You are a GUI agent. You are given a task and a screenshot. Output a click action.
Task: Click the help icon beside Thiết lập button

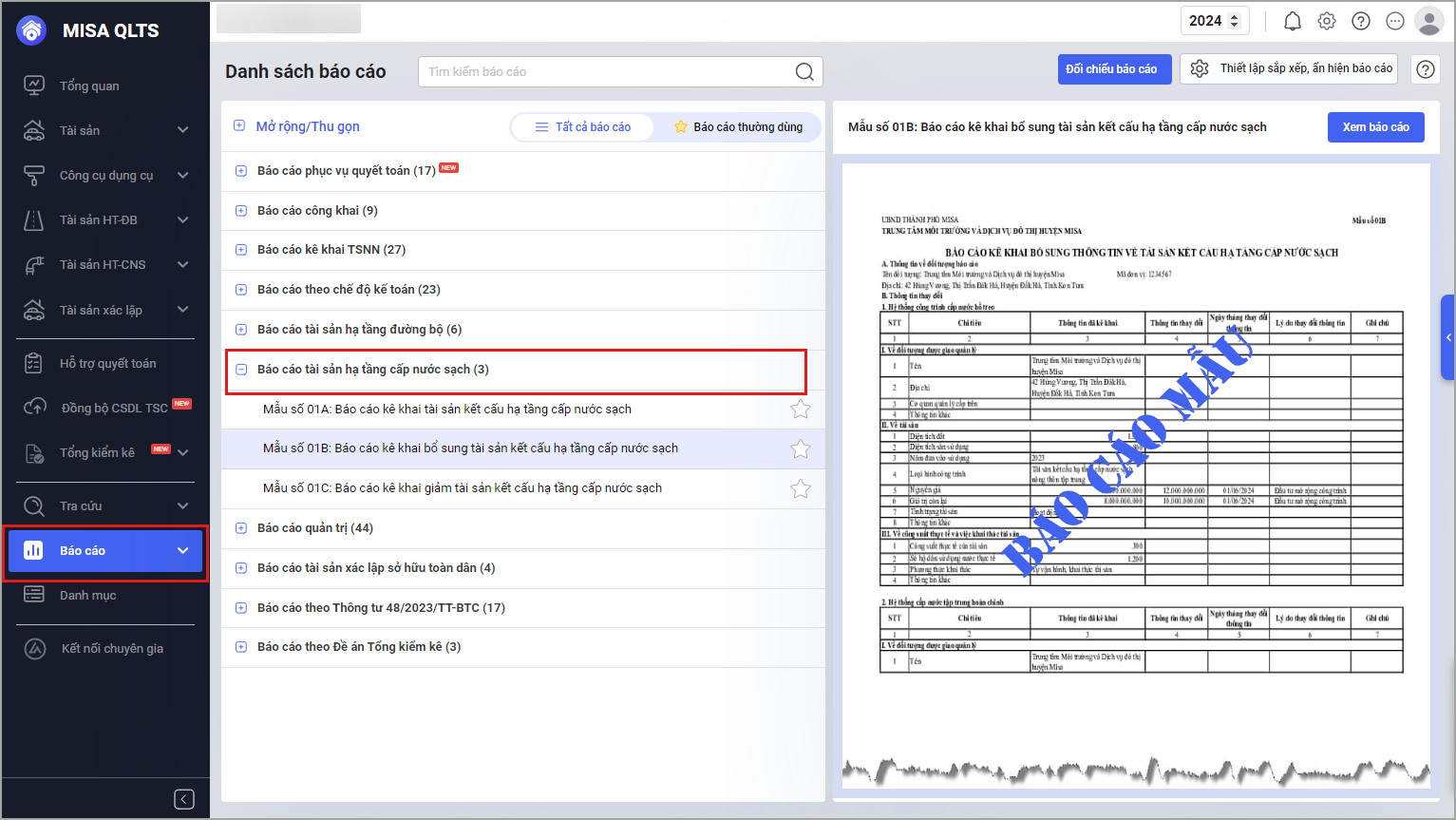1426,69
